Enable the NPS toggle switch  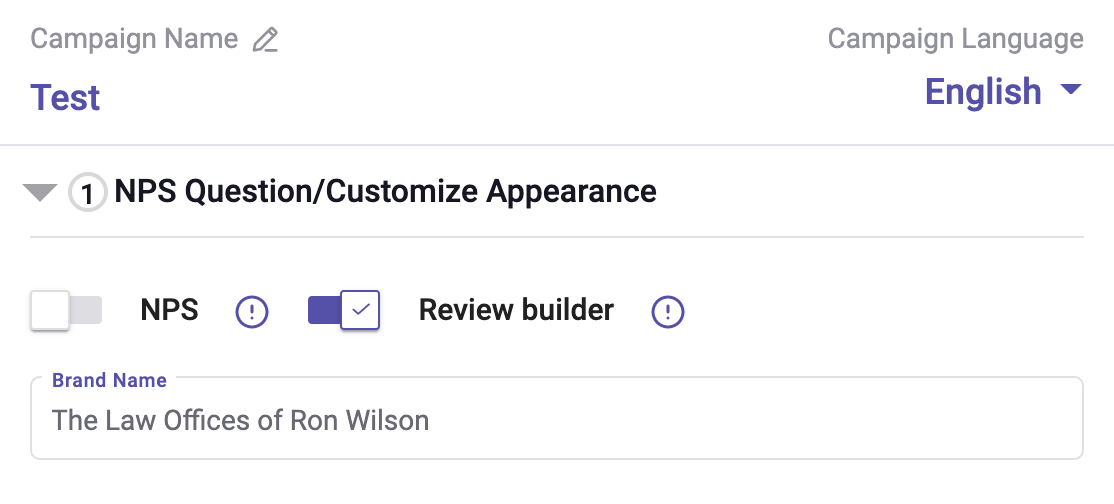coord(67,310)
